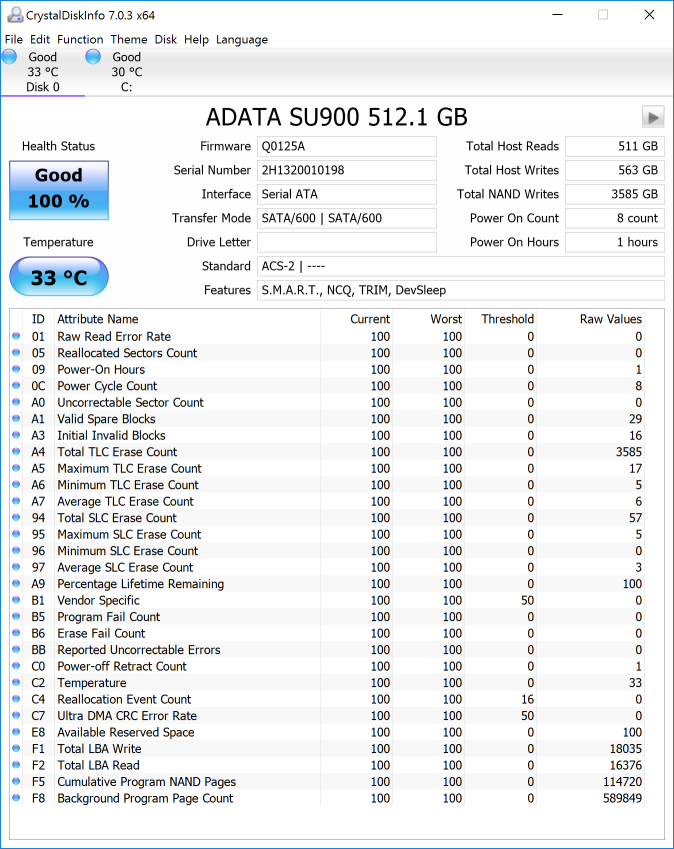This screenshot has width=674, height=849.
Task: Click status dot for Total SLC Erase Count
Action: pyautogui.click(x=16, y=518)
